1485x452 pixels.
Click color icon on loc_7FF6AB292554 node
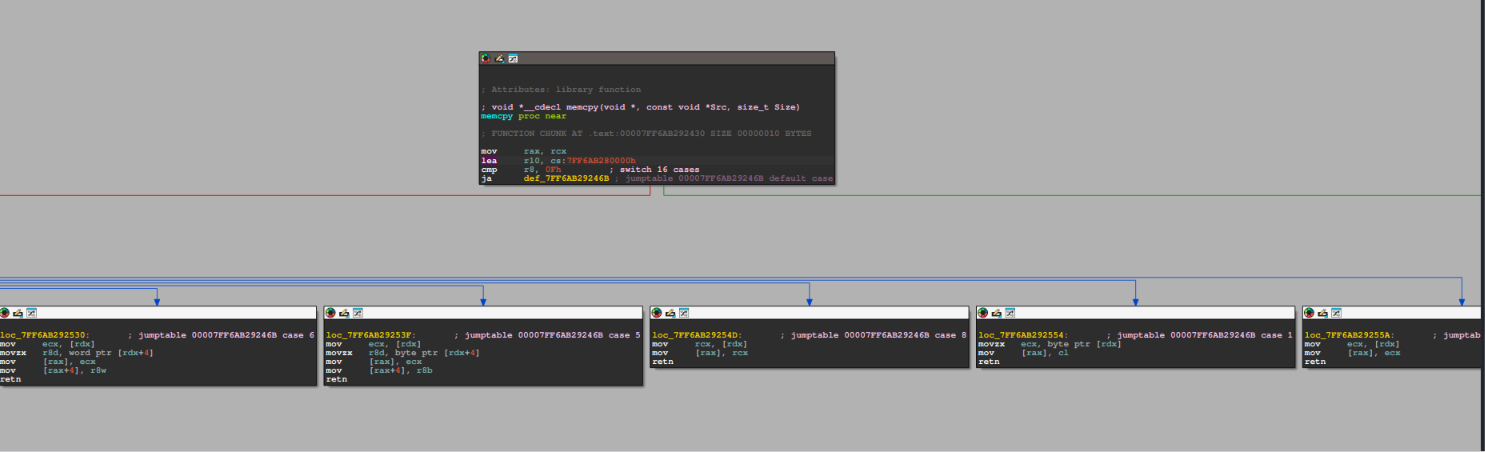click(x=983, y=313)
